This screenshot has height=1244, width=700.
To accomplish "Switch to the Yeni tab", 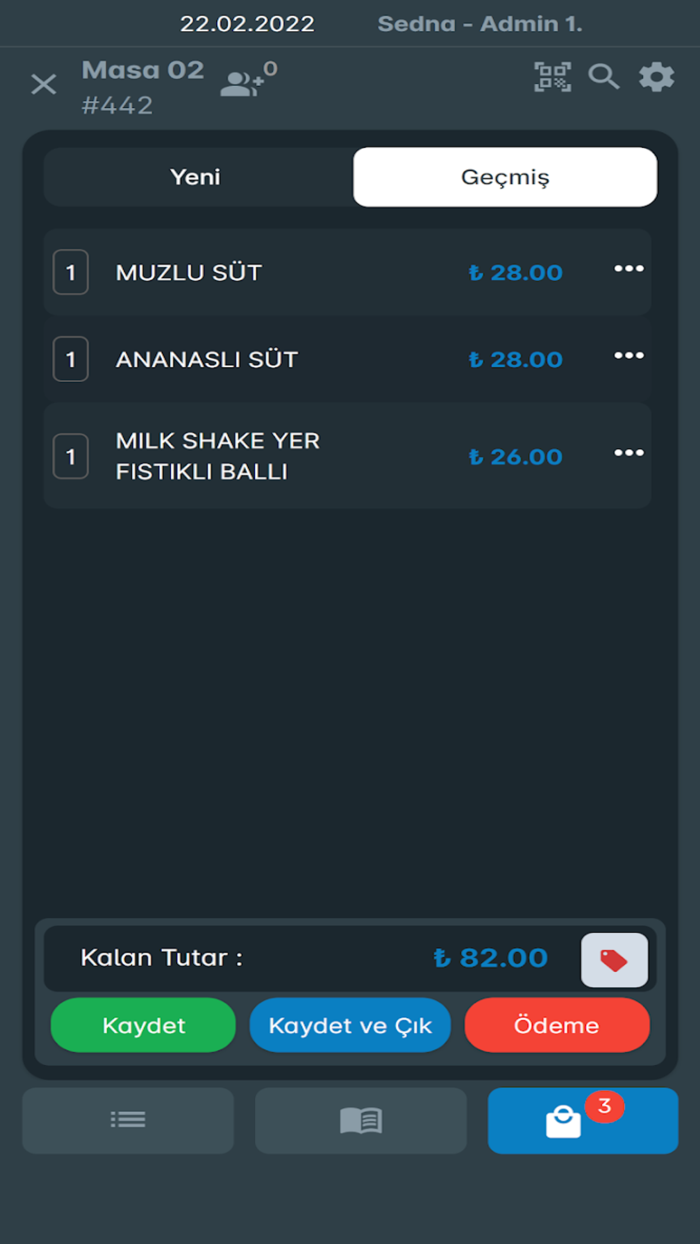I will 196,176.
